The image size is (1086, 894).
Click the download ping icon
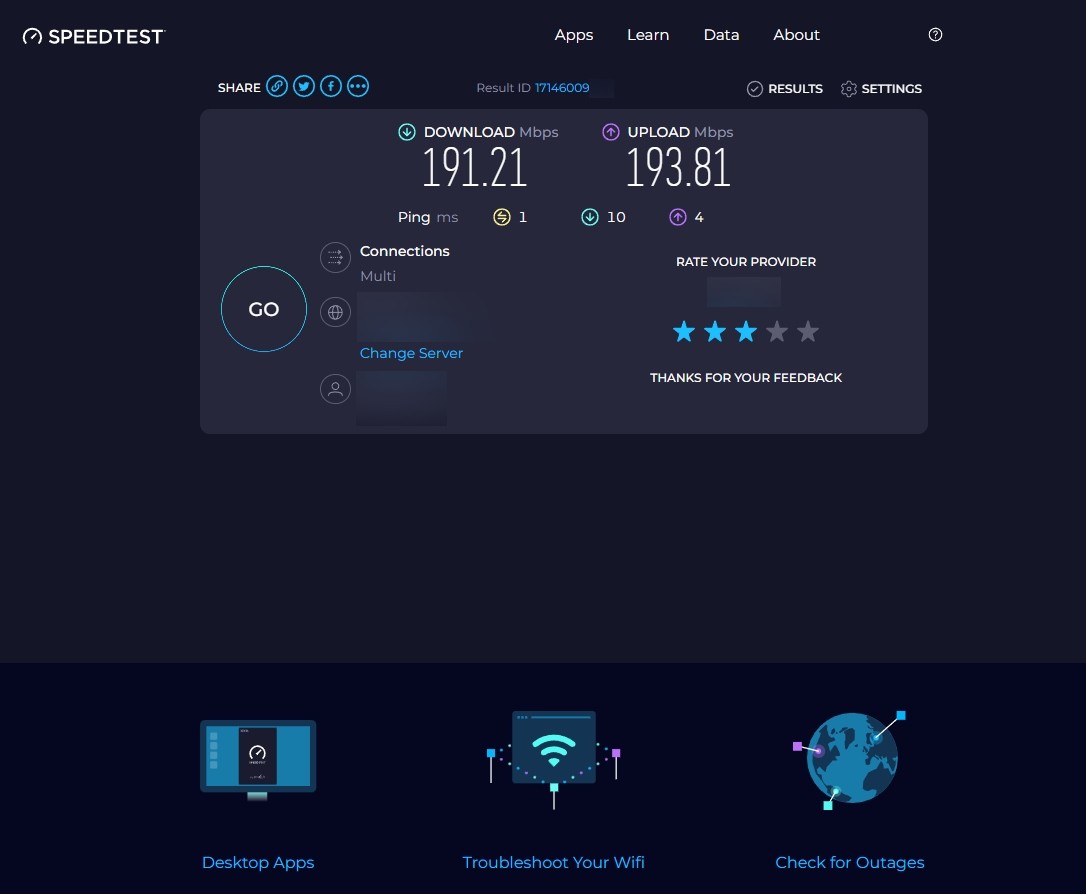pyautogui.click(x=589, y=217)
